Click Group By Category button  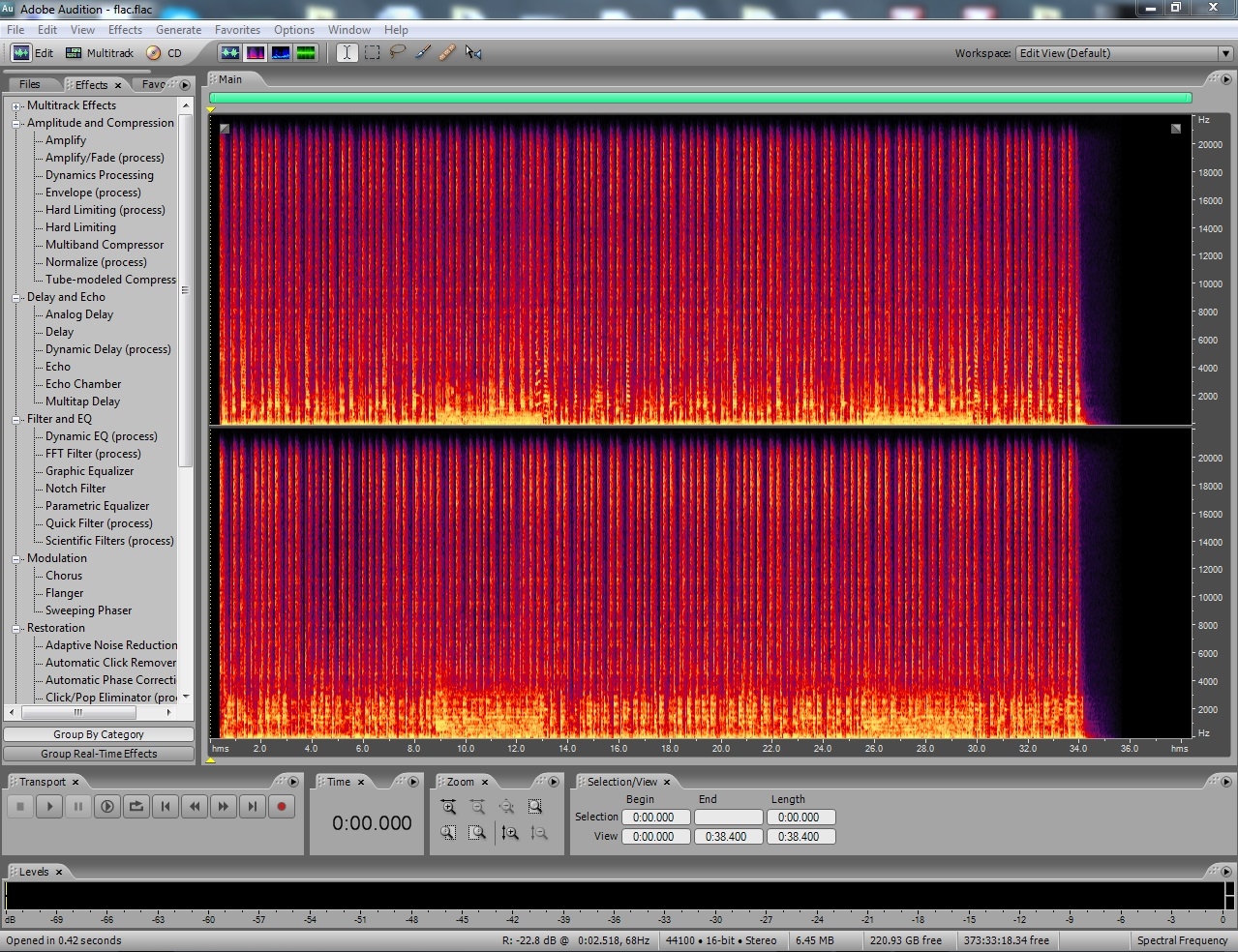coord(99,734)
